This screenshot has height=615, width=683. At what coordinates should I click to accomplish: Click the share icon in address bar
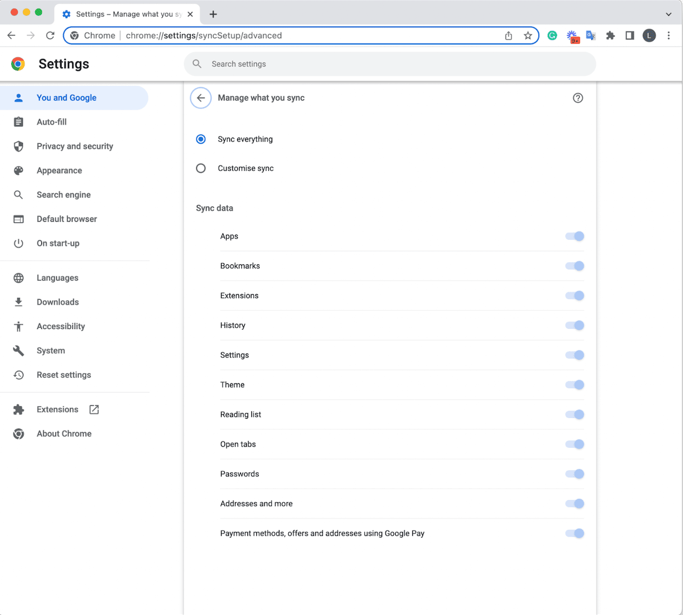508,36
